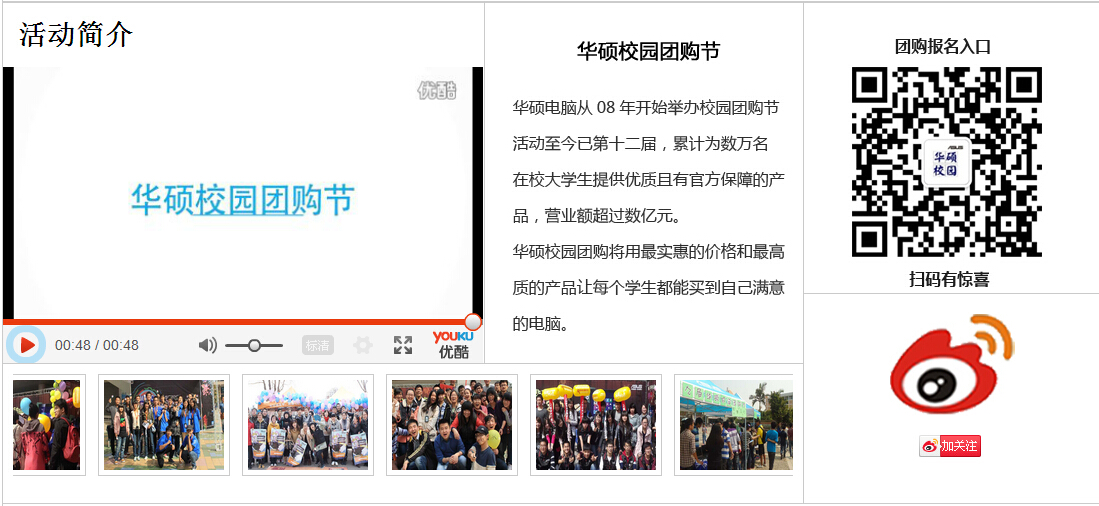The image size is (1099, 506).
Task: Open the crowded group selfie thumbnail
Action: point(452,425)
